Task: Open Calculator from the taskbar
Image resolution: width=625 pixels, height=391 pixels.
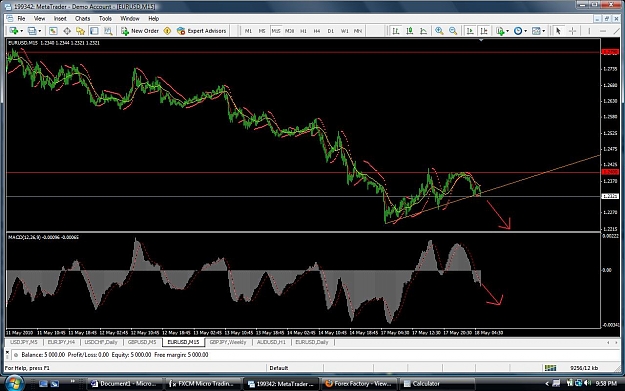Action: tap(437, 383)
